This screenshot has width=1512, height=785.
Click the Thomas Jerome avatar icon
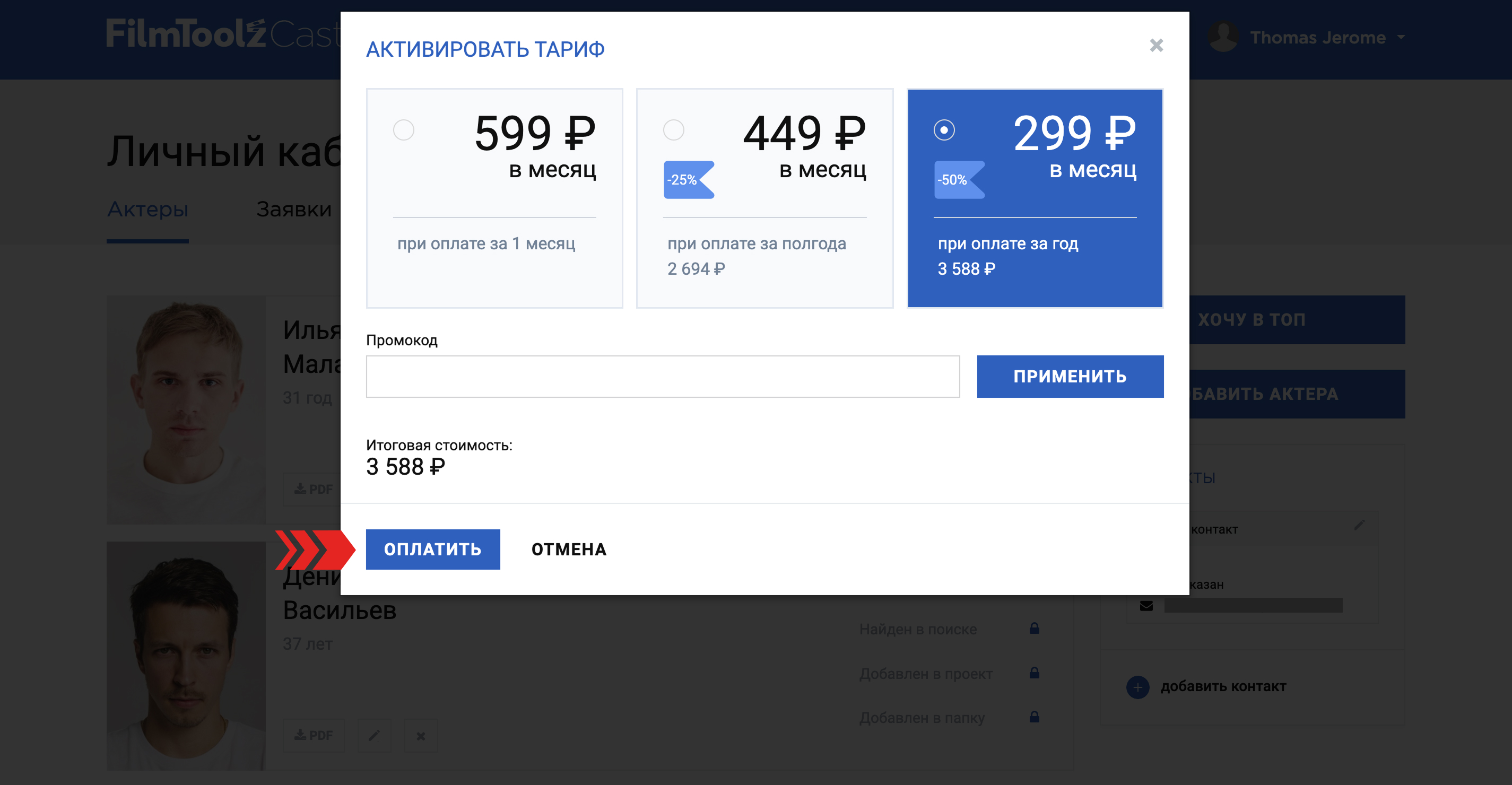pyautogui.click(x=1223, y=37)
